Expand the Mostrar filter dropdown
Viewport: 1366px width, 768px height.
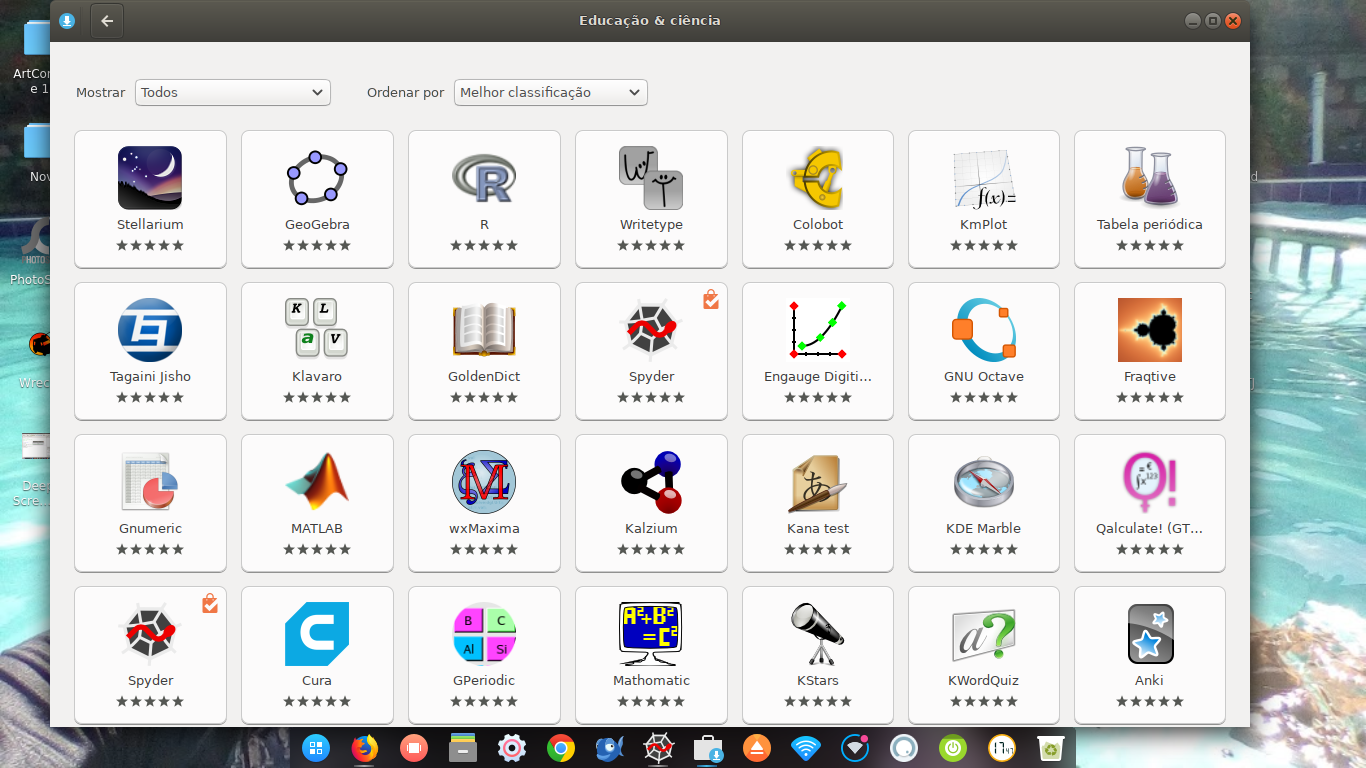232,92
